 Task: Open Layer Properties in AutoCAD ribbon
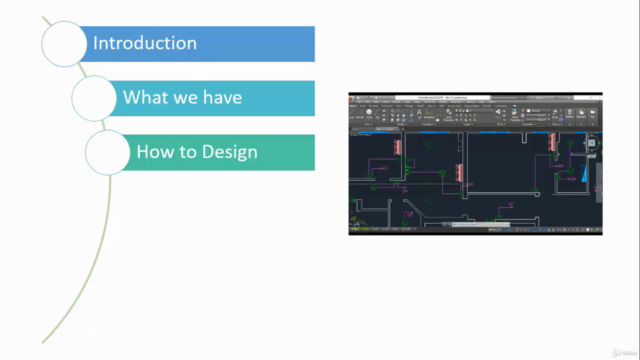[449, 115]
